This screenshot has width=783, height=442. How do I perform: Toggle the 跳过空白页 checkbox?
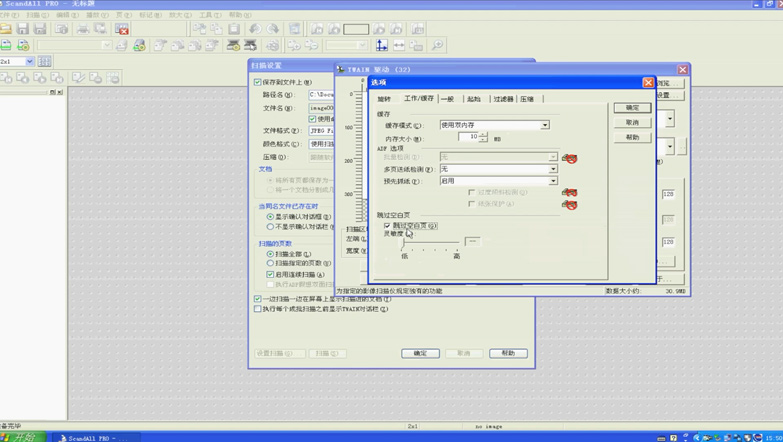click(388, 226)
